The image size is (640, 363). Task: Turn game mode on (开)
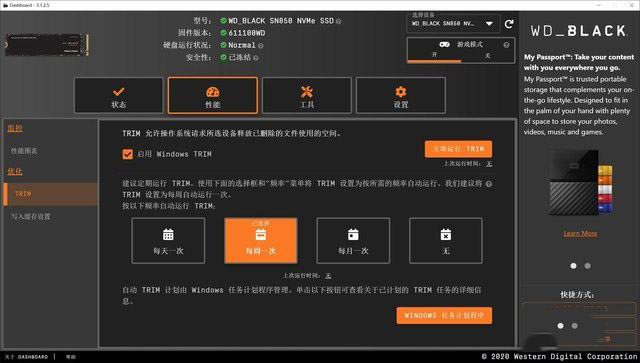(434, 55)
